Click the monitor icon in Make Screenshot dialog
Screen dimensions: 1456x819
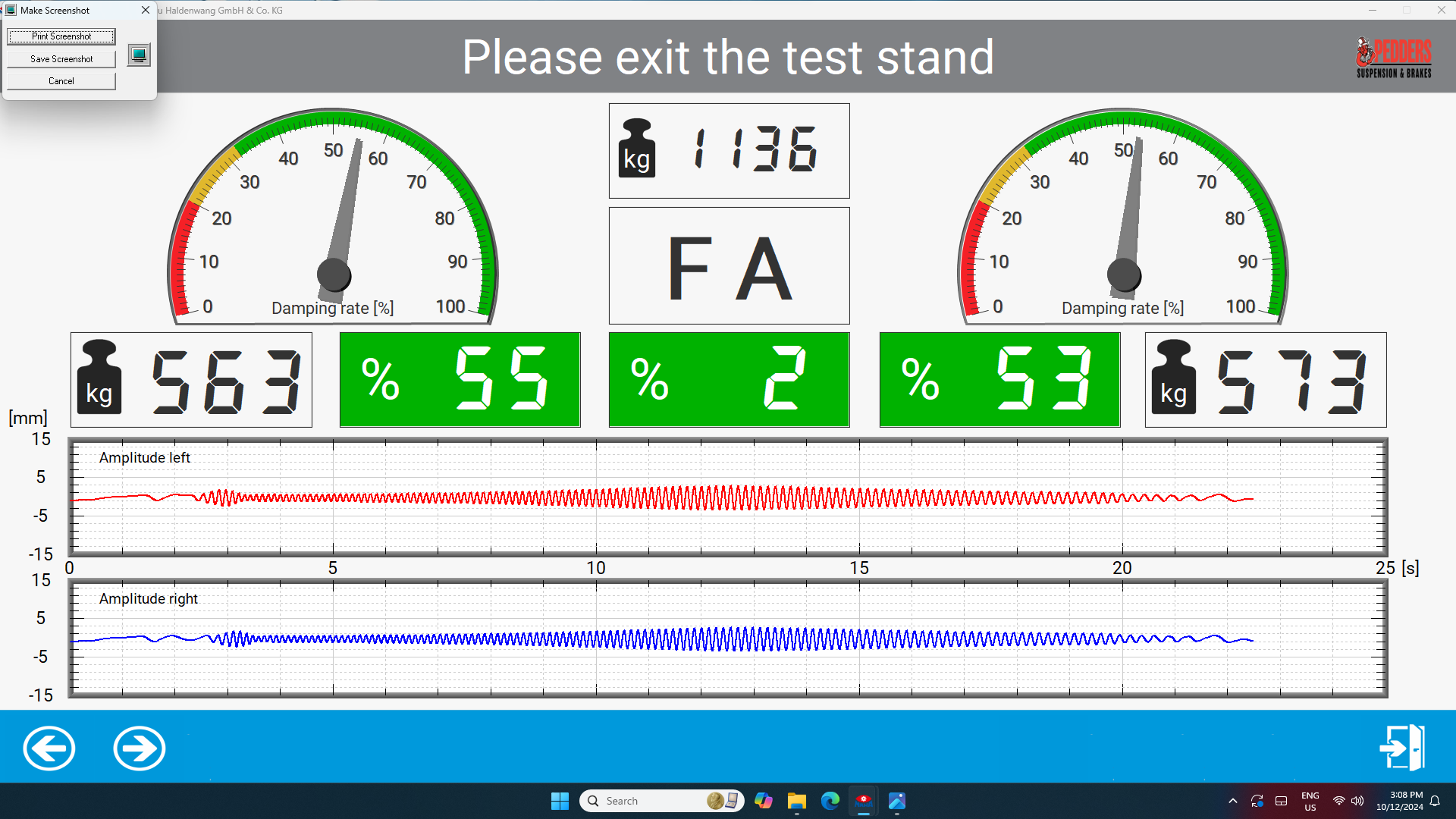[x=139, y=55]
